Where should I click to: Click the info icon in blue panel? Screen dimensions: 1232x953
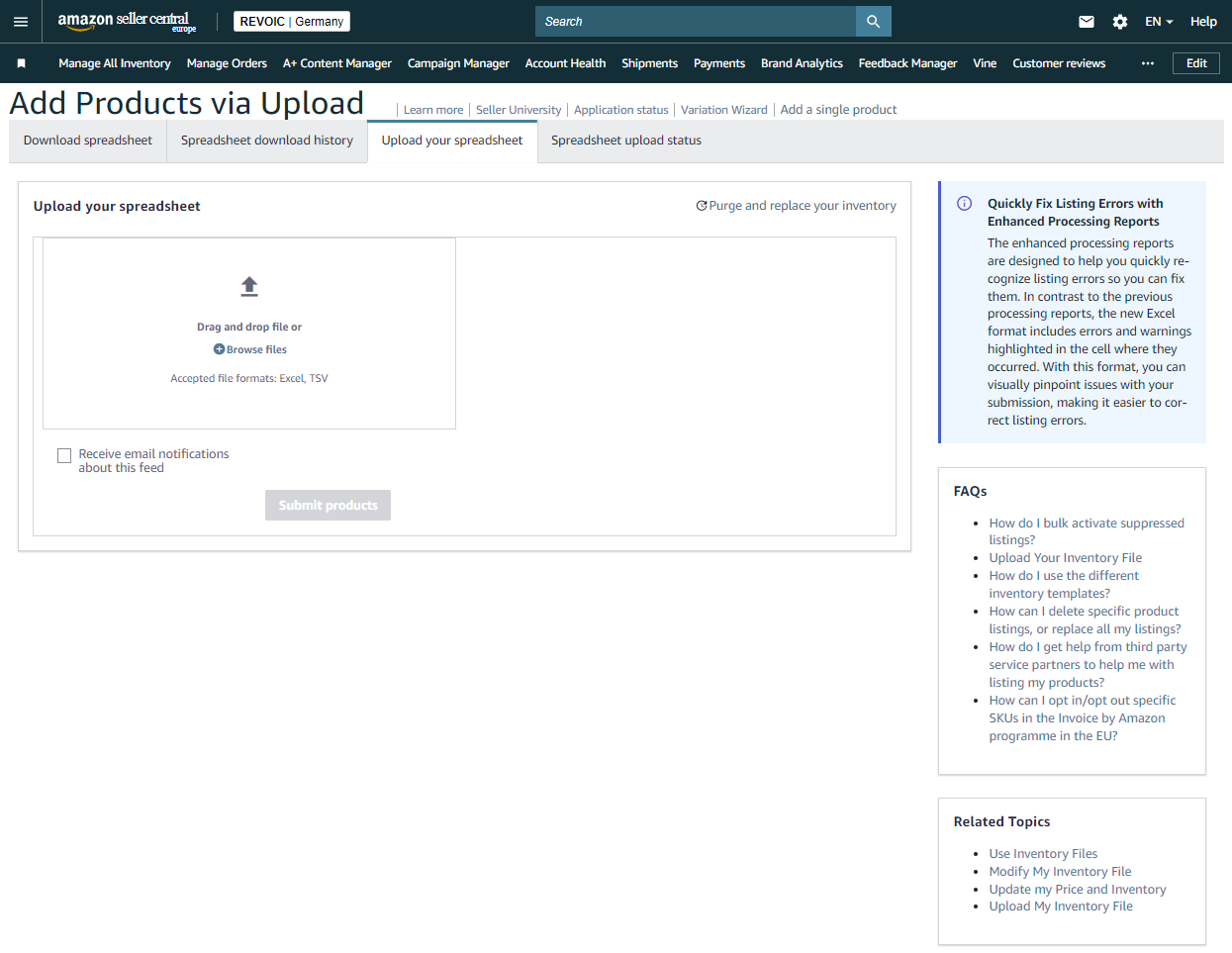tap(964, 204)
